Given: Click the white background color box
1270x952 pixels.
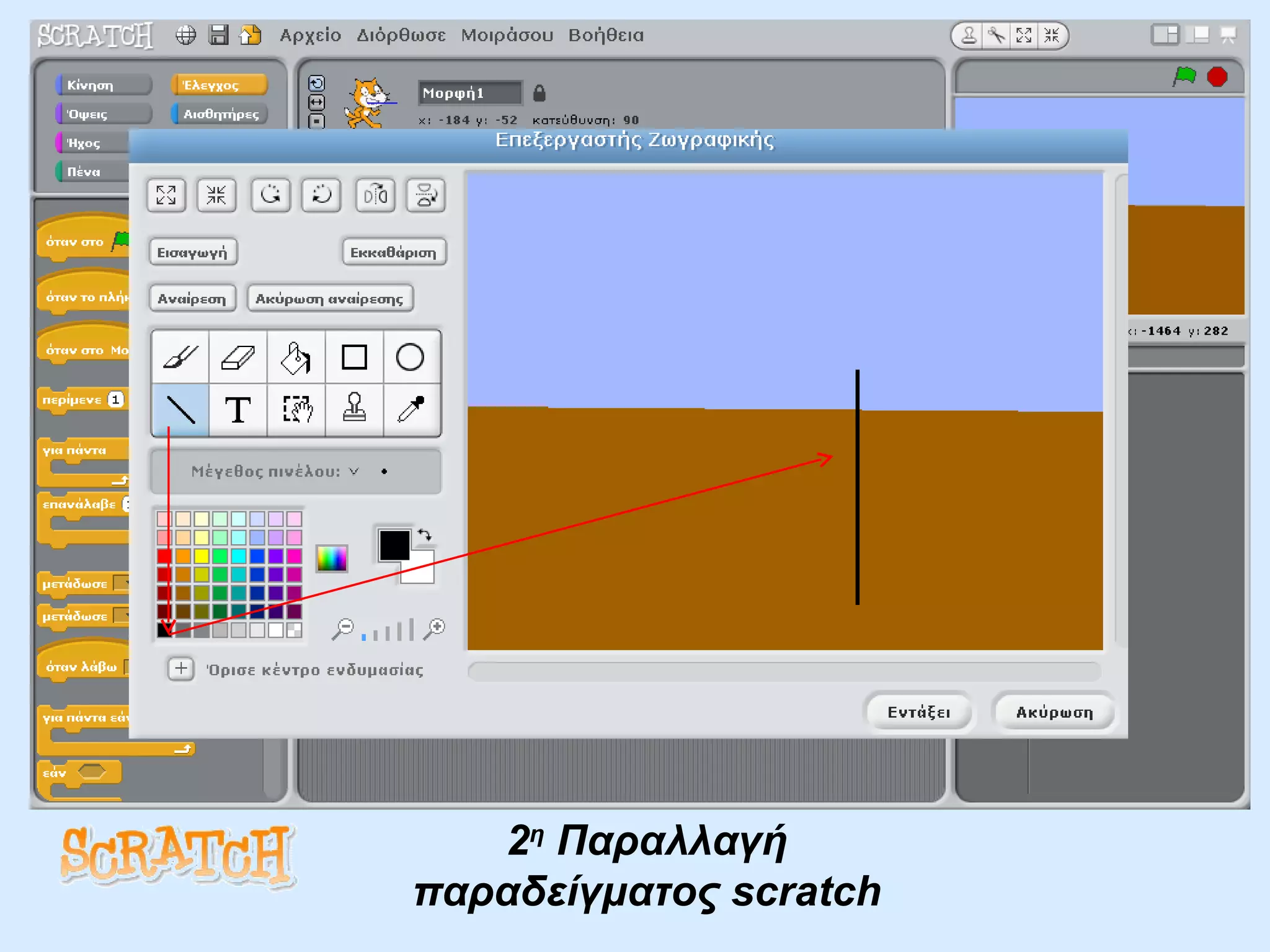Looking at the screenshot, I should point(422,571).
